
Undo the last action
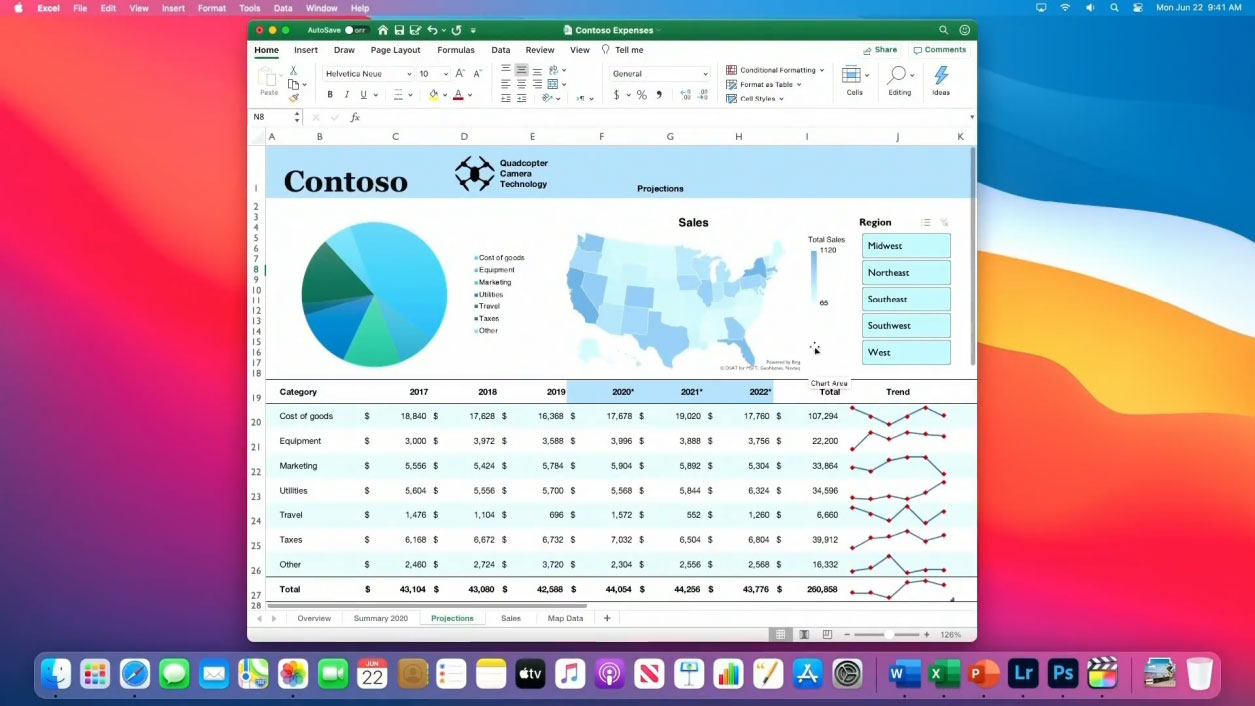[432, 30]
